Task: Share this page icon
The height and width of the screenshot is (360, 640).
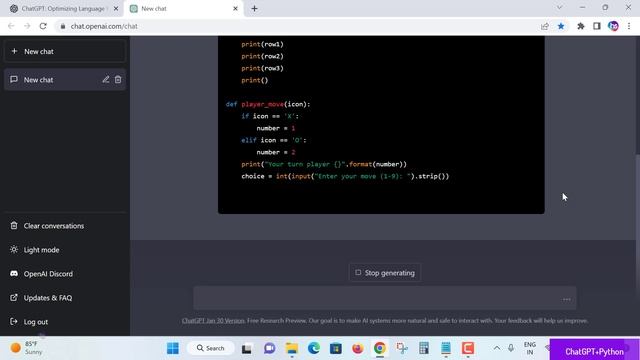Action: (x=544, y=26)
